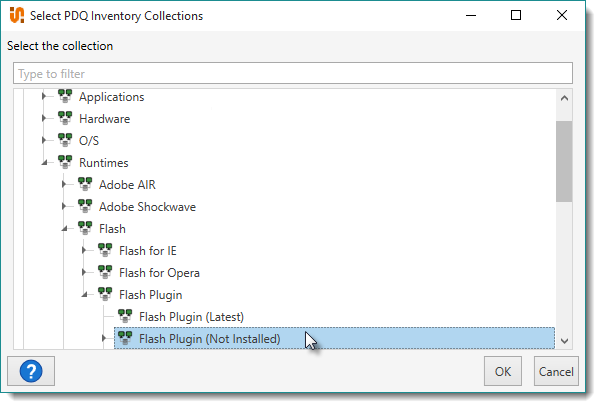Click the Adobe Shockwave collection icon
This screenshot has height=408, width=601.
tap(85, 207)
